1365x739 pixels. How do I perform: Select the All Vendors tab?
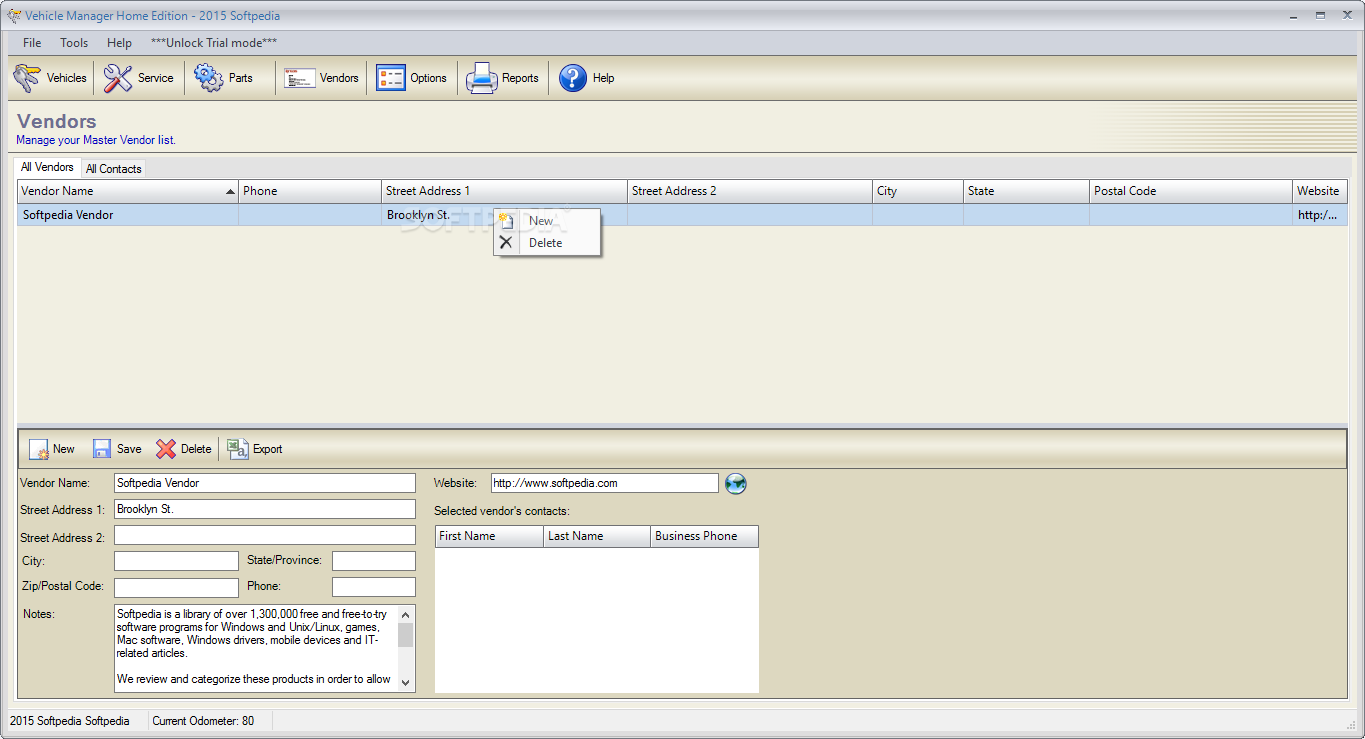point(47,167)
